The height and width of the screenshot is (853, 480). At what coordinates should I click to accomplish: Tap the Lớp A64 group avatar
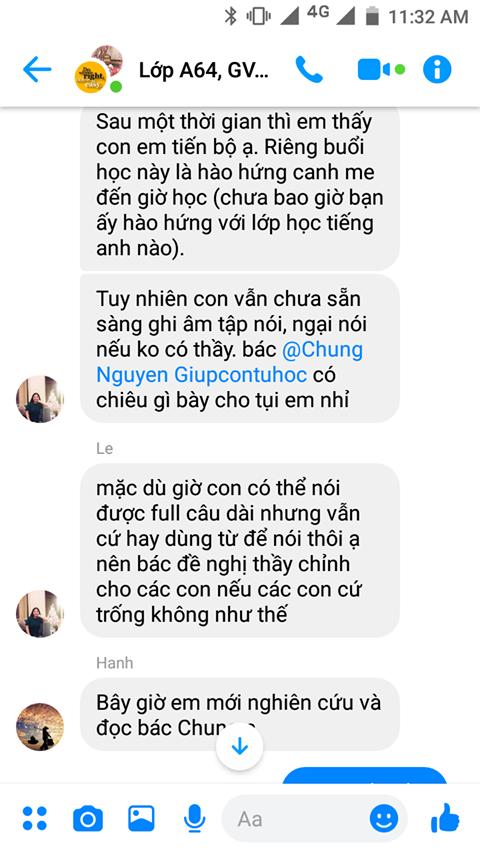[99, 70]
